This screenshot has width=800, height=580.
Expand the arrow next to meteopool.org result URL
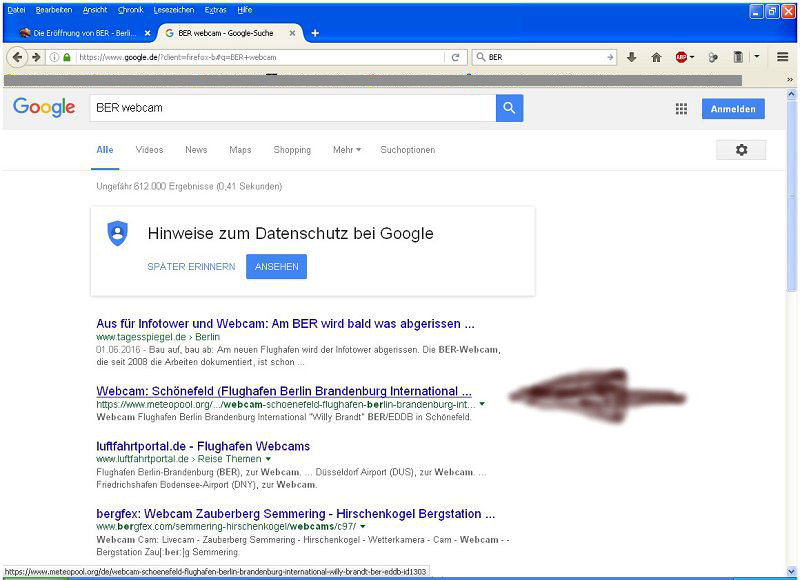coord(482,404)
